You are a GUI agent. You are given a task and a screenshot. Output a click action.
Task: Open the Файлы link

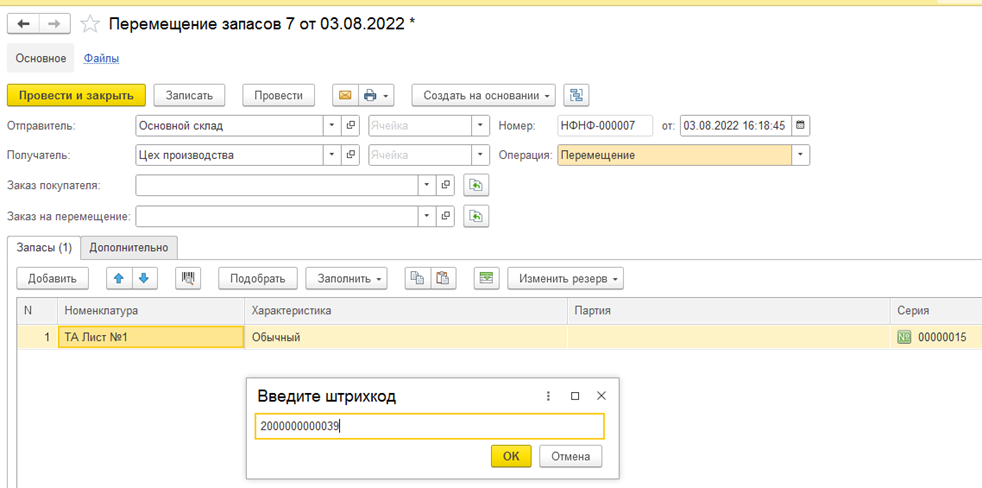(101, 58)
